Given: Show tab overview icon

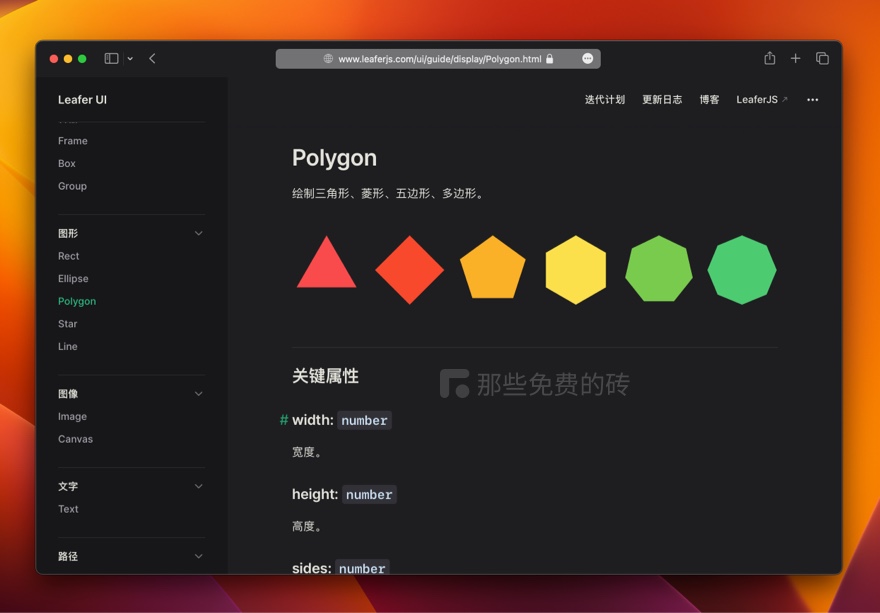Looking at the screenshot, I should point(822,58).
